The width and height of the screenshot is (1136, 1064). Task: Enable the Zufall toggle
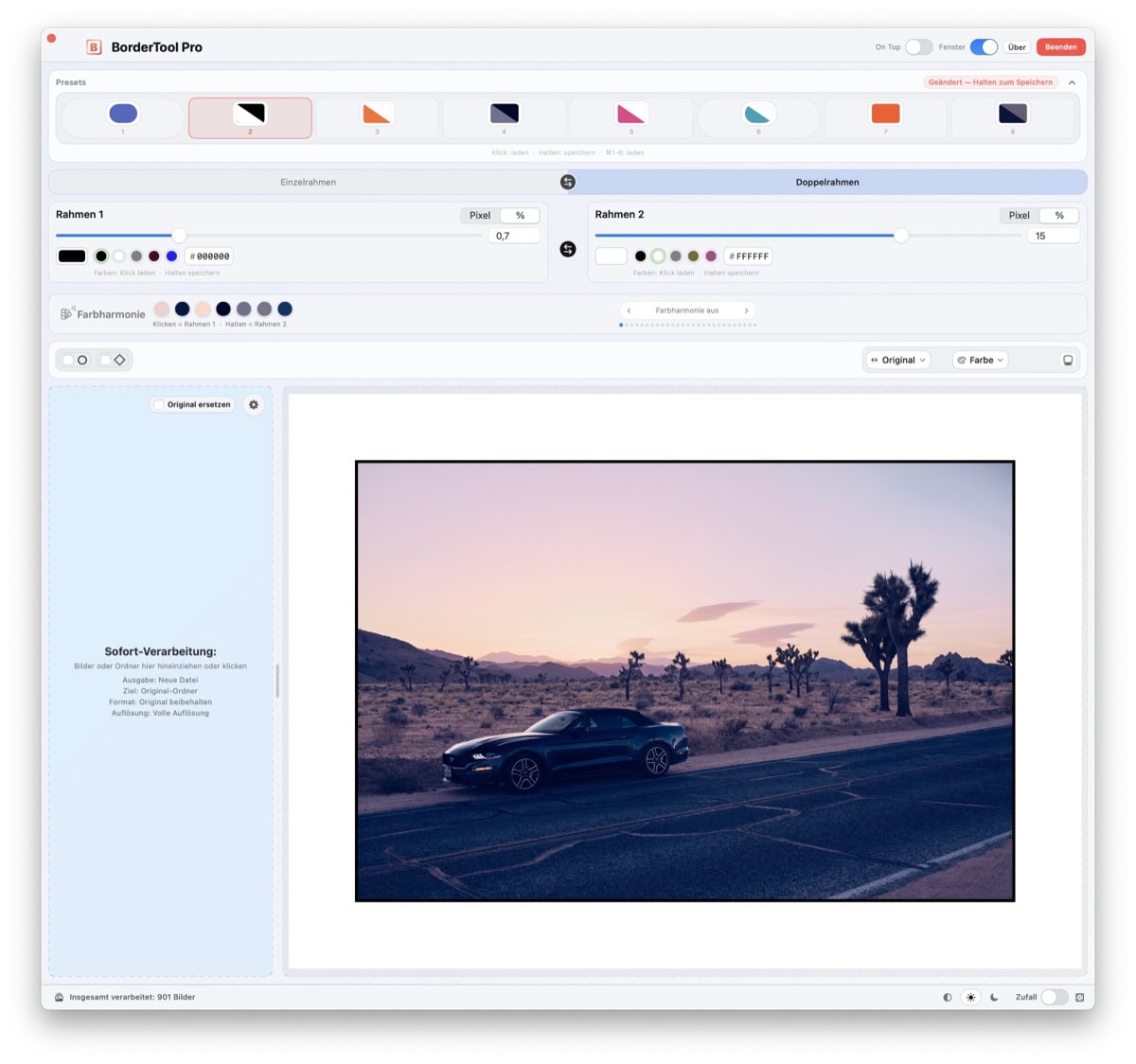tap(1054, 997)
